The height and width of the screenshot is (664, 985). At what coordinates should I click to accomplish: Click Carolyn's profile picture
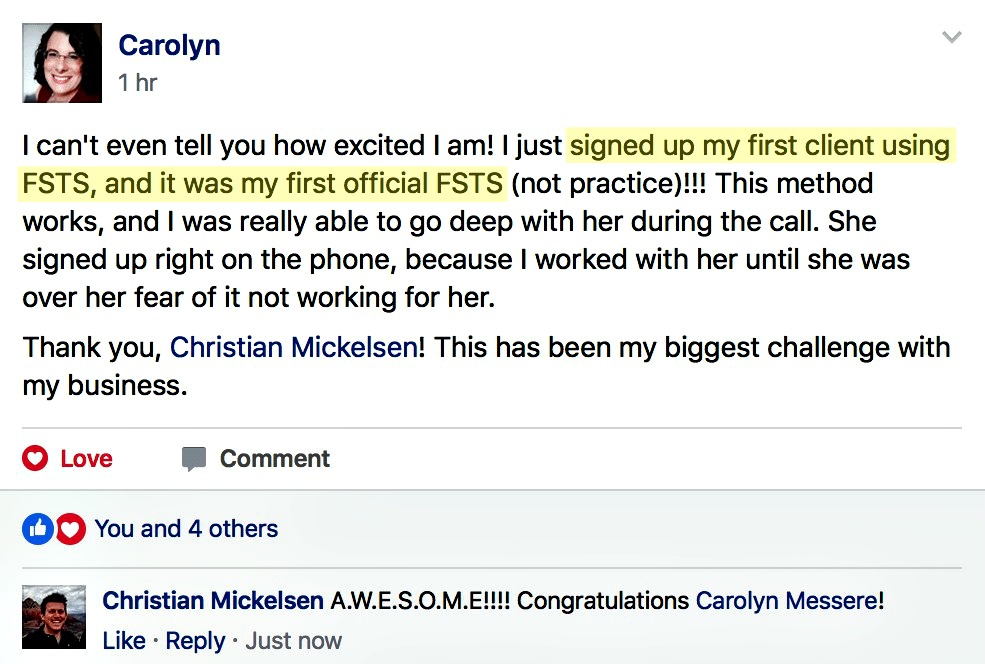(62, 63)
